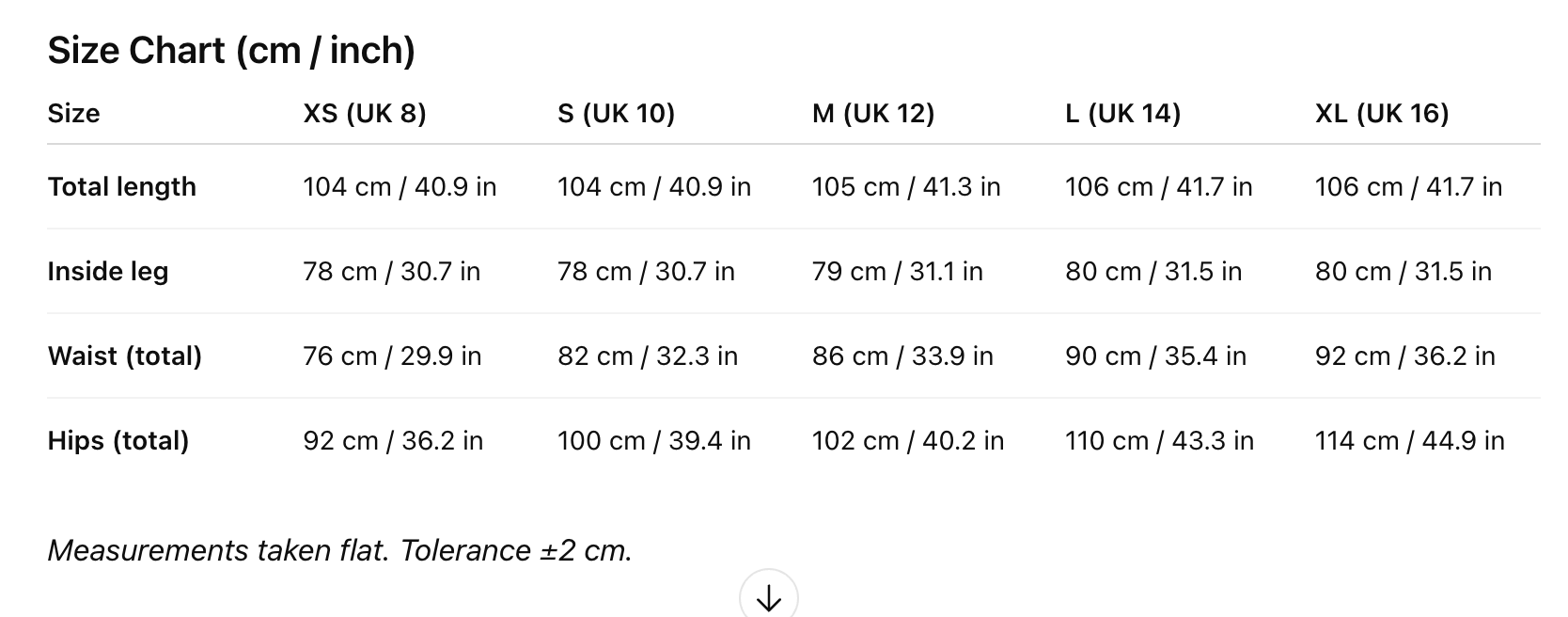Click the down arrow scroll button
This screenshot has width=1568, height=617.
pos(768,596)
